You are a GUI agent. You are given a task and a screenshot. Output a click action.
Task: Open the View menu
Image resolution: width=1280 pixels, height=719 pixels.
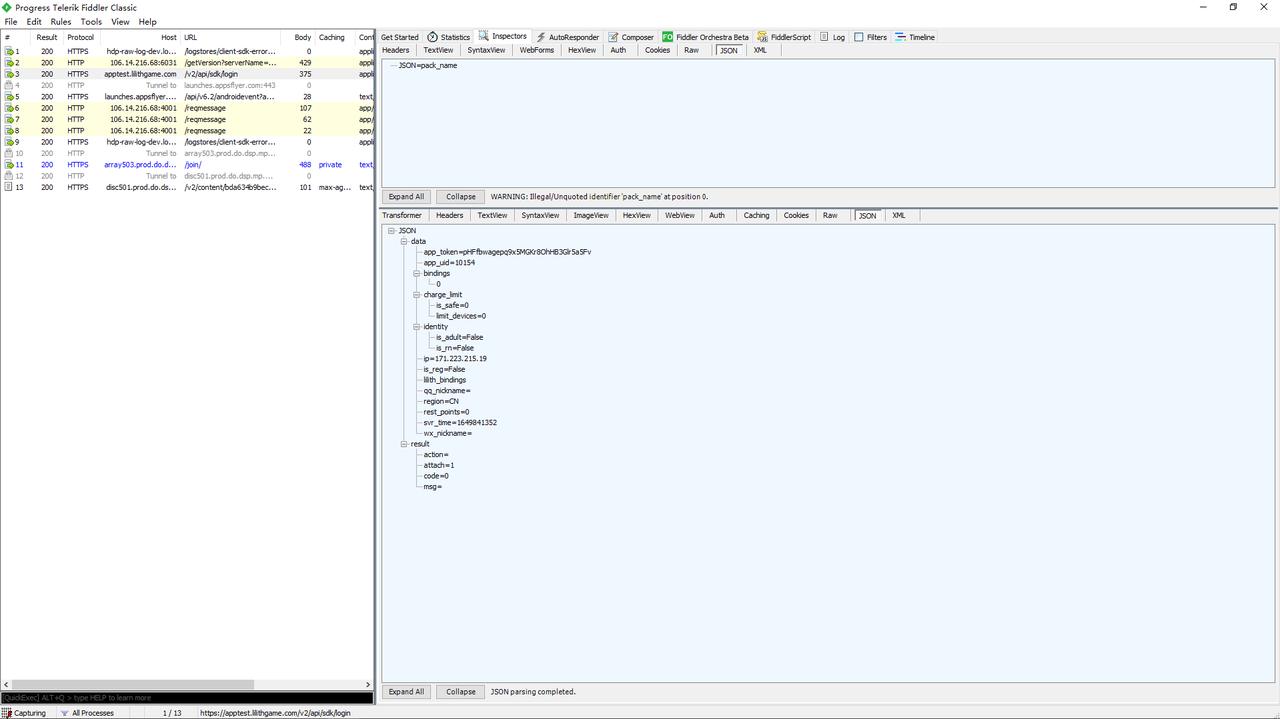coord(120,21)
